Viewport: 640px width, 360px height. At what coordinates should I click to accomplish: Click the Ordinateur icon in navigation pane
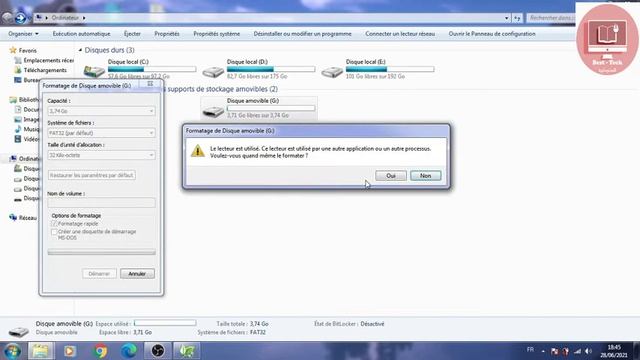[13, 158]
